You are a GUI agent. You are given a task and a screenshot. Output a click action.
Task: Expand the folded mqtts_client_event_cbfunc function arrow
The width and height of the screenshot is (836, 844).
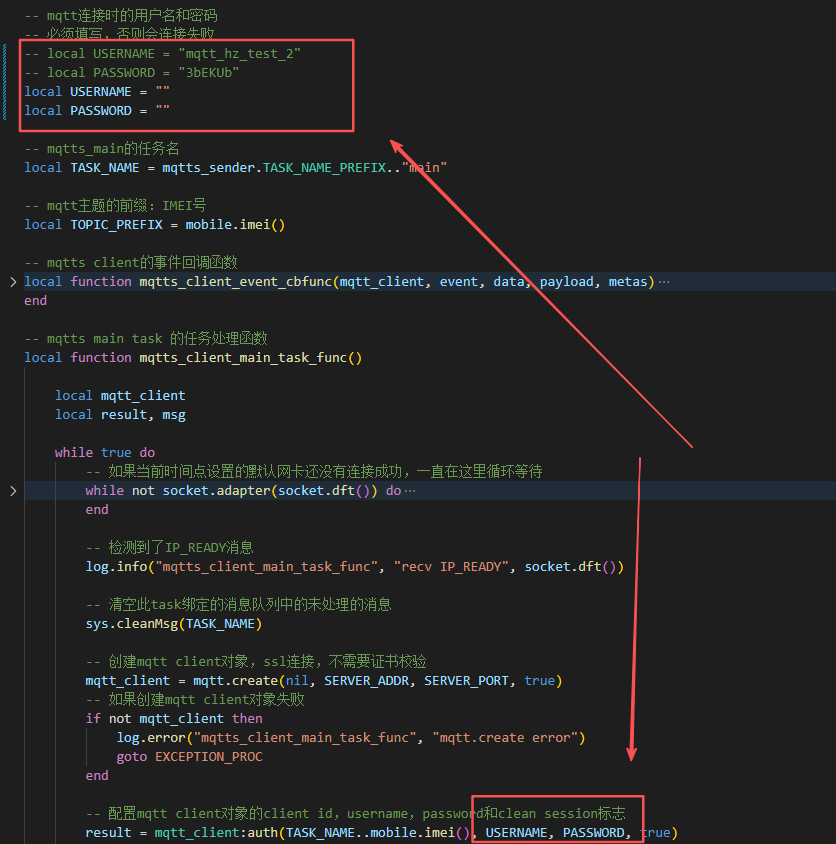[12, 282]
